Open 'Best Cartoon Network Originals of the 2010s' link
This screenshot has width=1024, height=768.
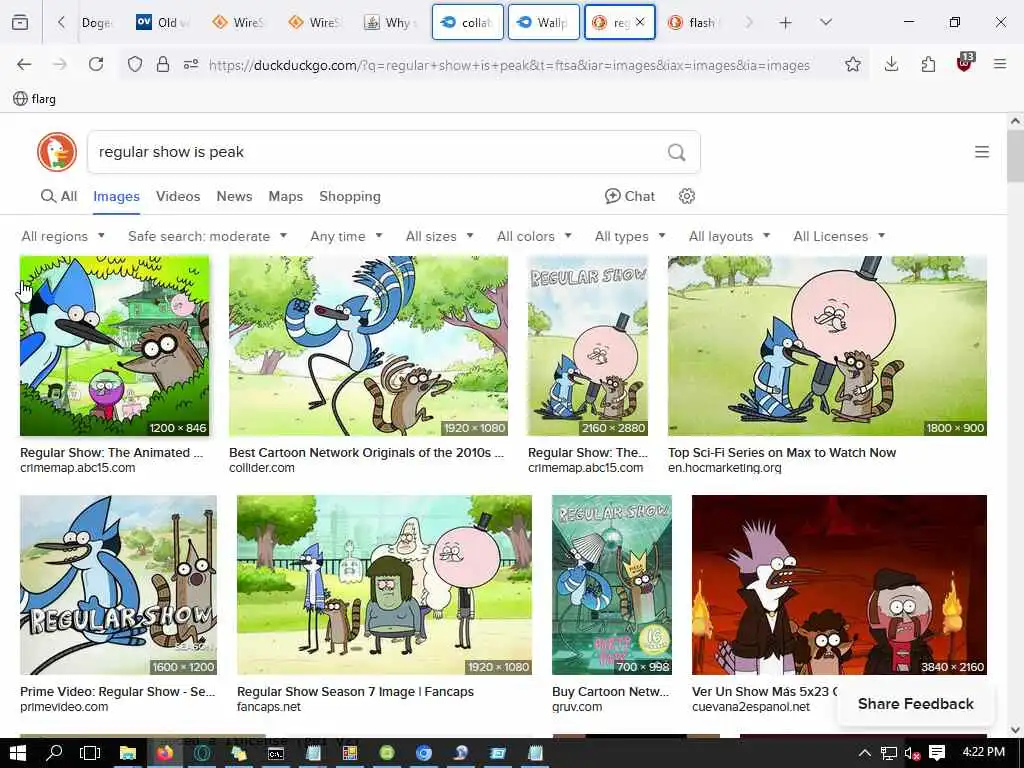pos(366,453)
